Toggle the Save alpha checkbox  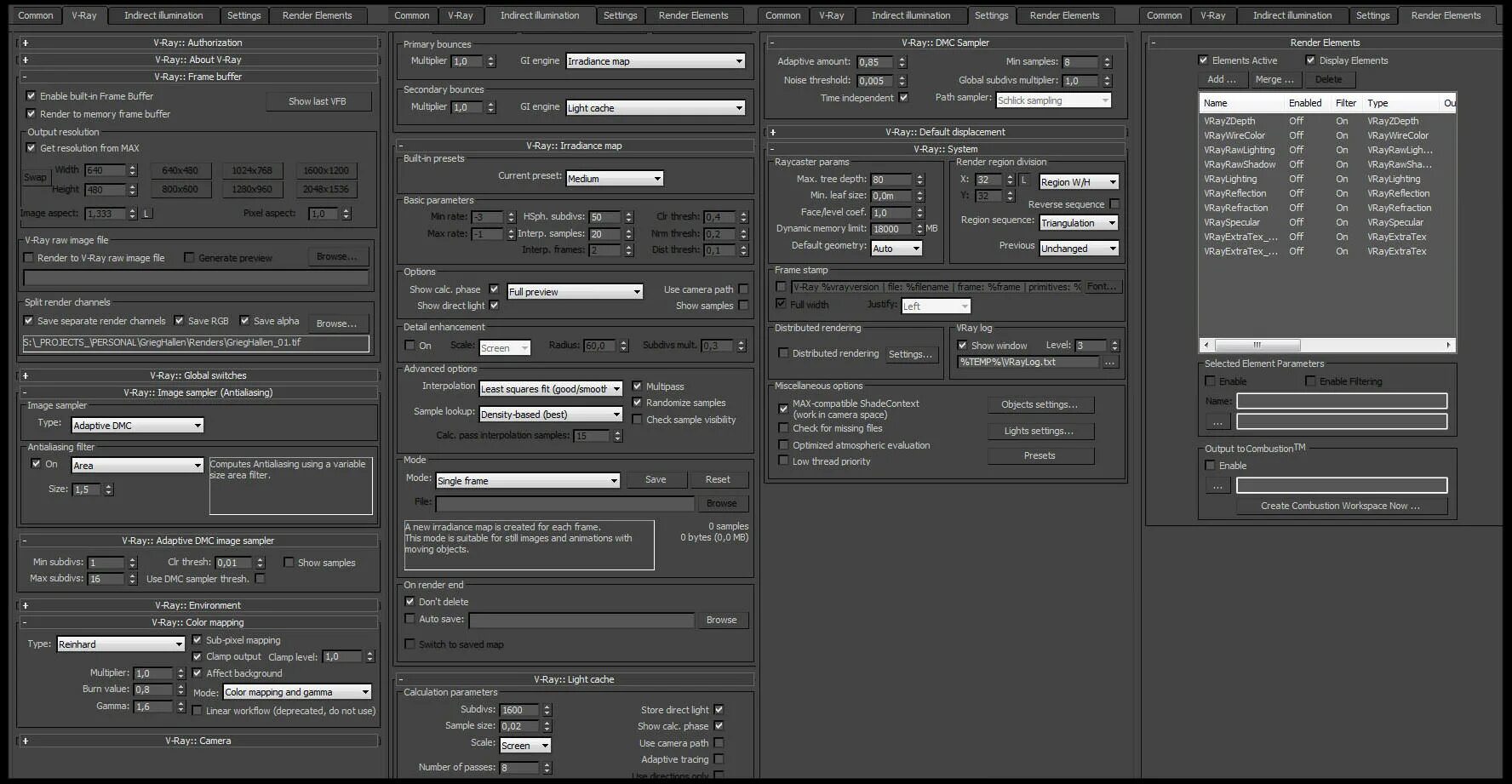244,321
